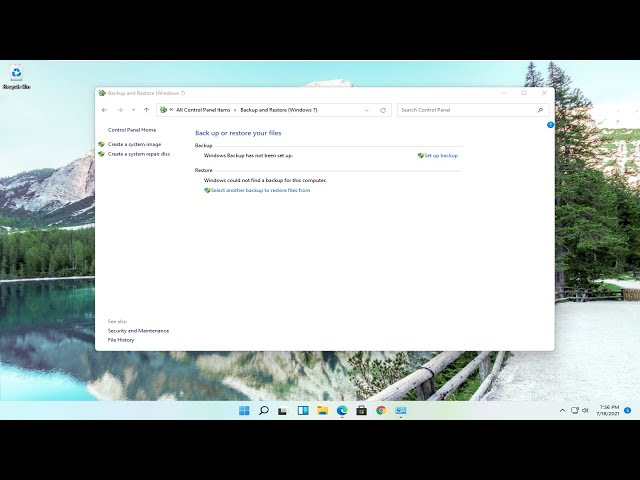Minimize the Backup and Restore window
Screen dimensions: 640x480
(x=504, y=93)
